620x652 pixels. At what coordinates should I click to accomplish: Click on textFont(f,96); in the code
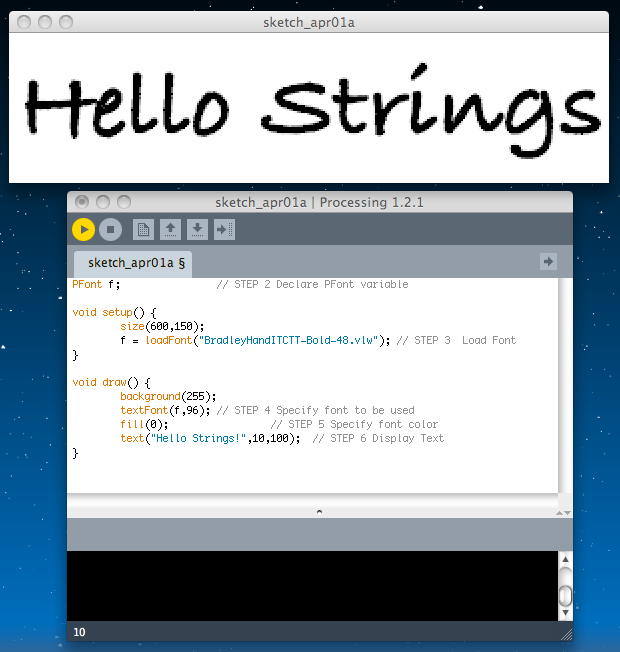point(165,410)
